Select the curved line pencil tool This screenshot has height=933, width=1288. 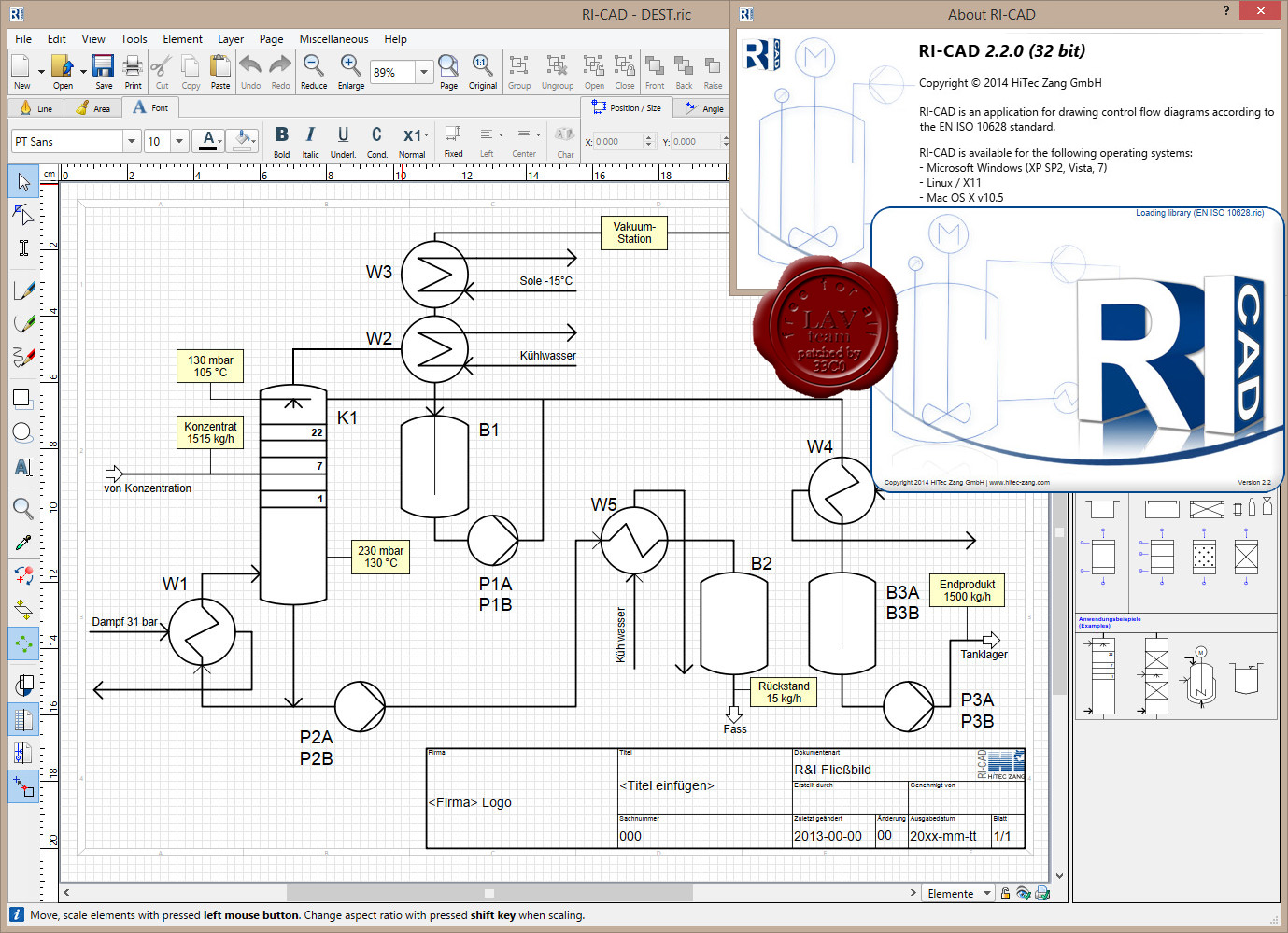pyautogui.click(x=23, y=323)
